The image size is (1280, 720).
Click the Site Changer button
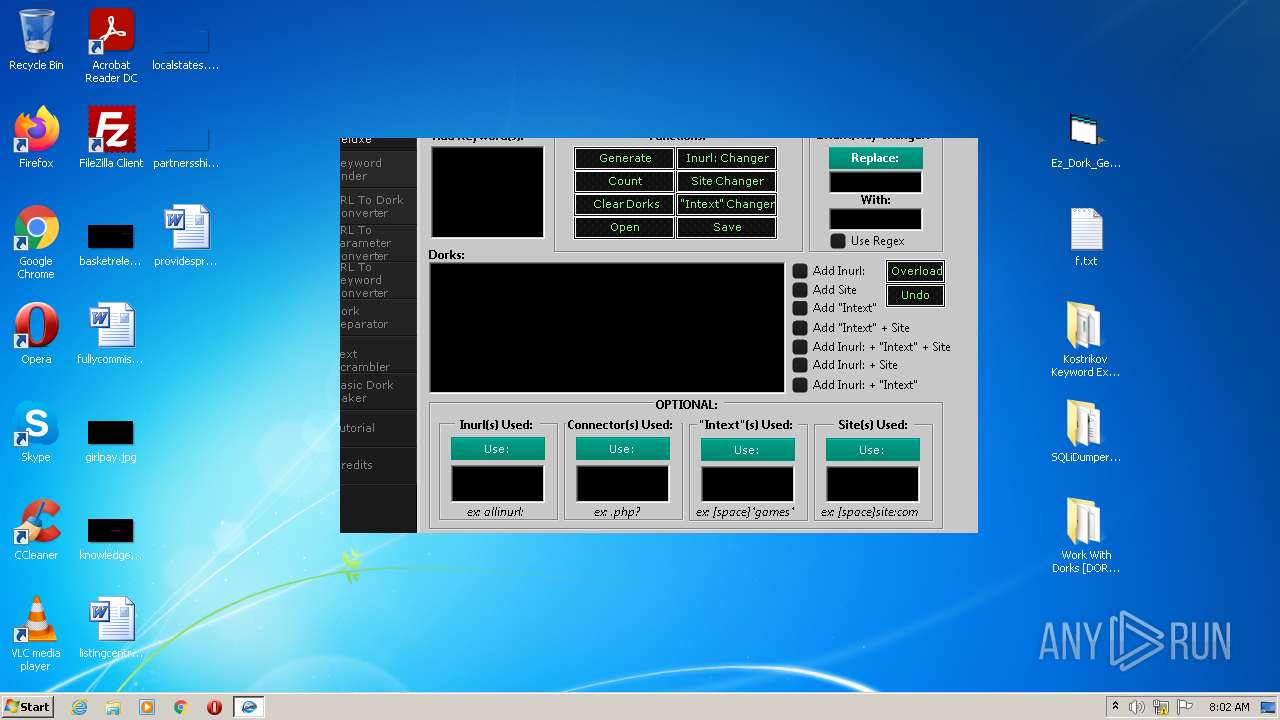[x=727, y=181]
